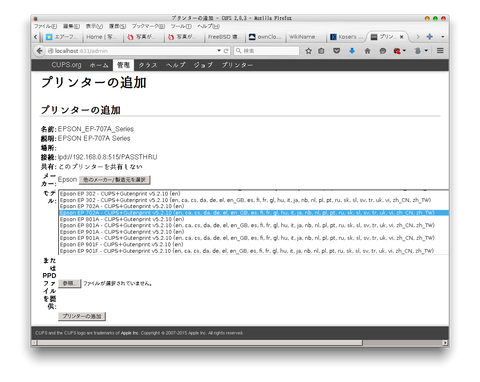Click the 他のメーカー/製造元を選択 button
The width and height of the screenshot is (480, 382).
pyautogui.click(x=115, y=180)
